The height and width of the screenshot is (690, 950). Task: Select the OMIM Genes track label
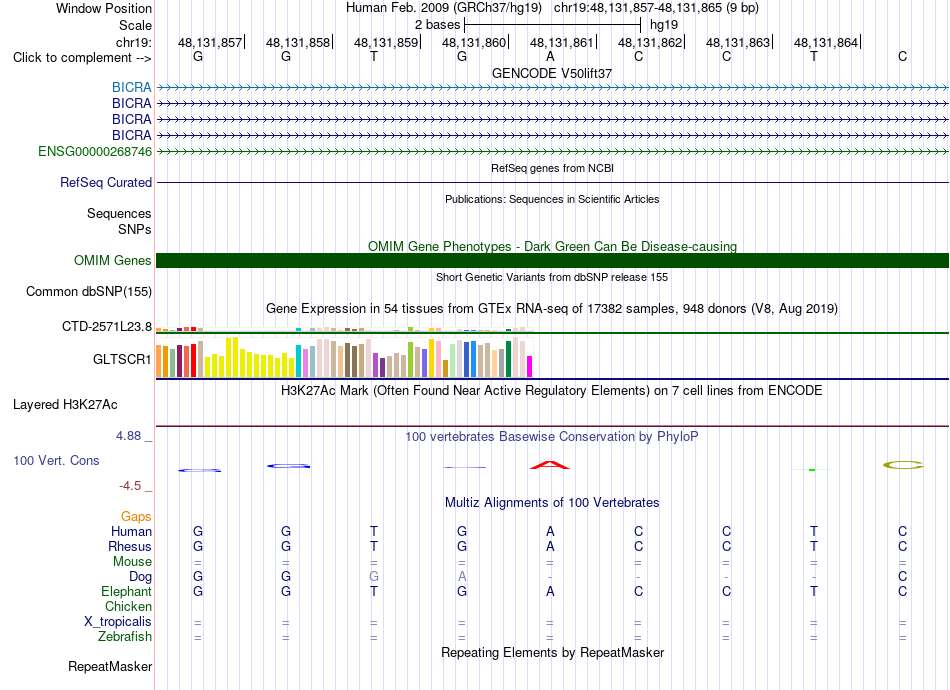(113, 260)
